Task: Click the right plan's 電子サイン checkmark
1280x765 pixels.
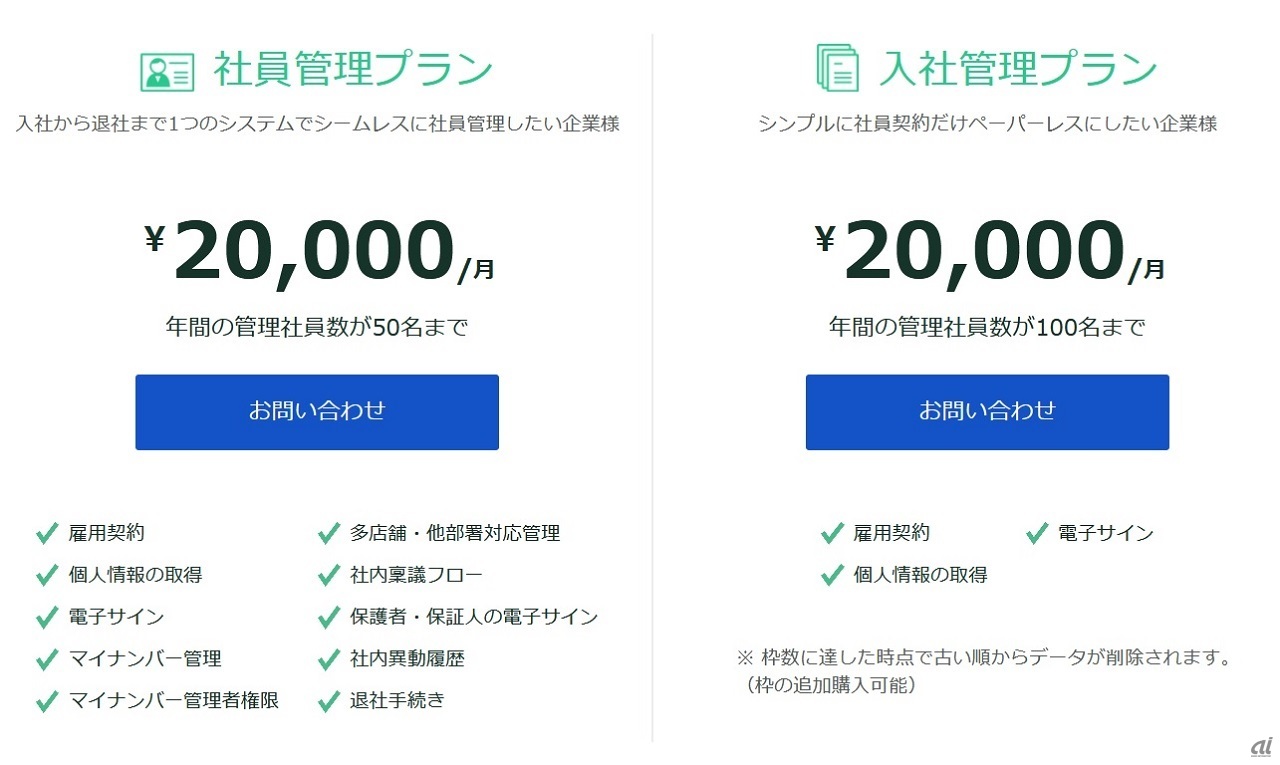Action: pos(1037,533)
